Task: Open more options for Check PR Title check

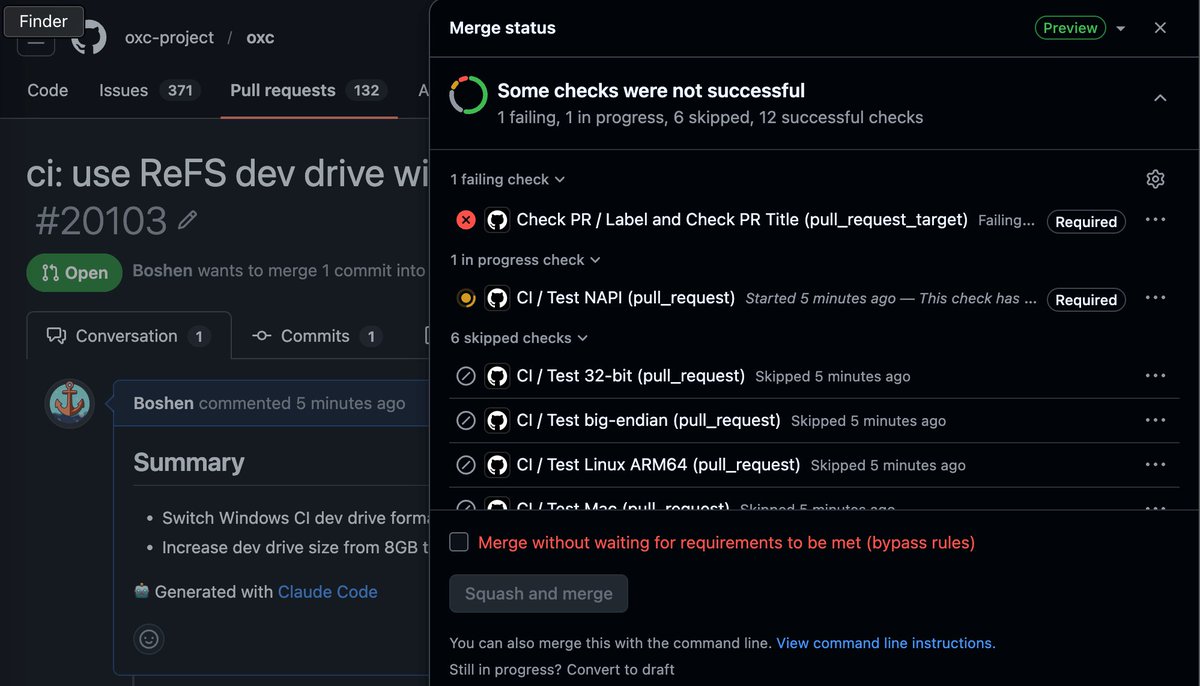Action: coord(1155,220)
